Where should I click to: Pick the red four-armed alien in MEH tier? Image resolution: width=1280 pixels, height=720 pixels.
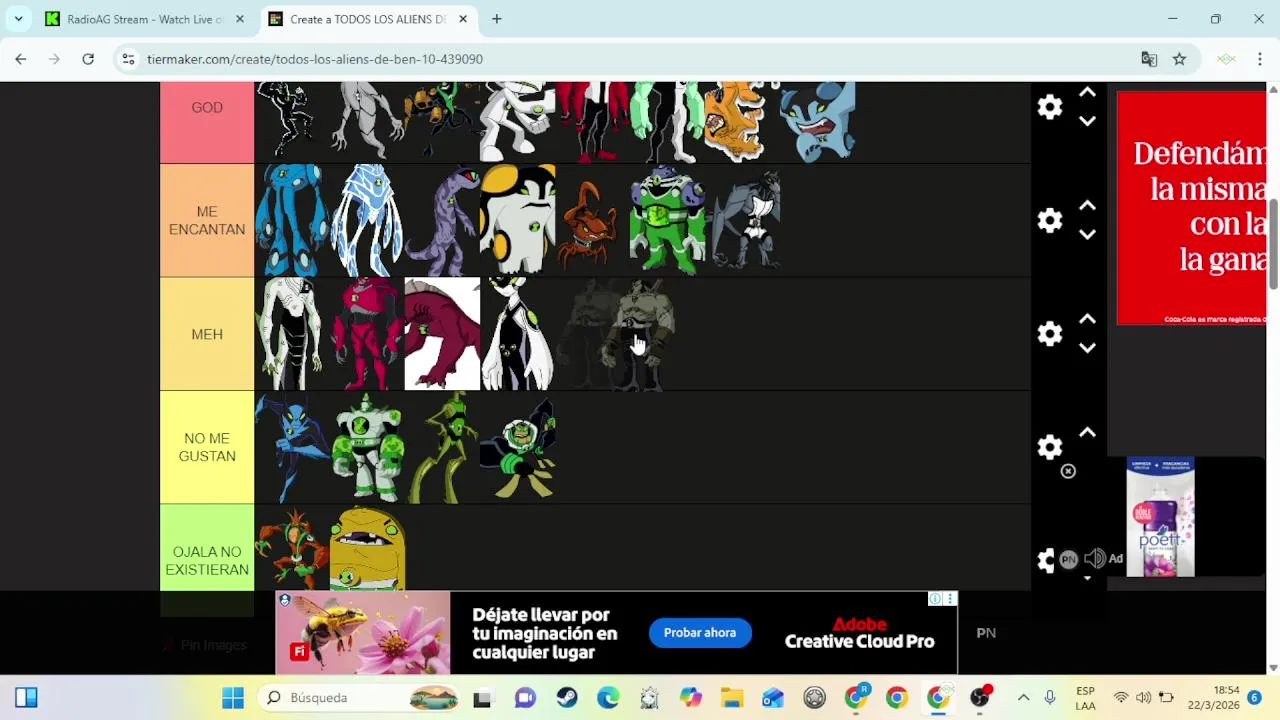(367, 334)
